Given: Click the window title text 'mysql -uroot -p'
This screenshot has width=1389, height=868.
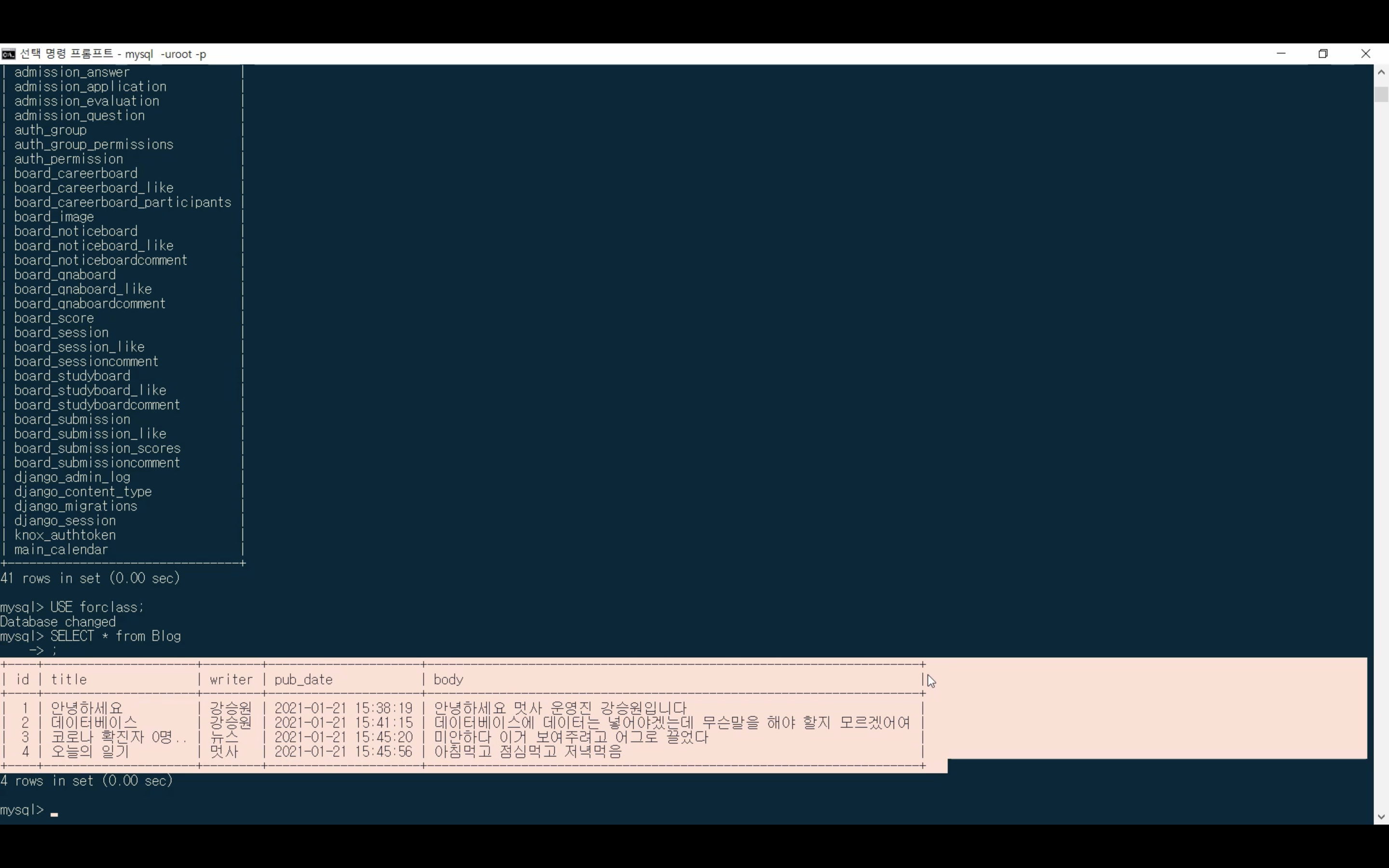Looking at the screenshot, I should click(x=165, y=54).
